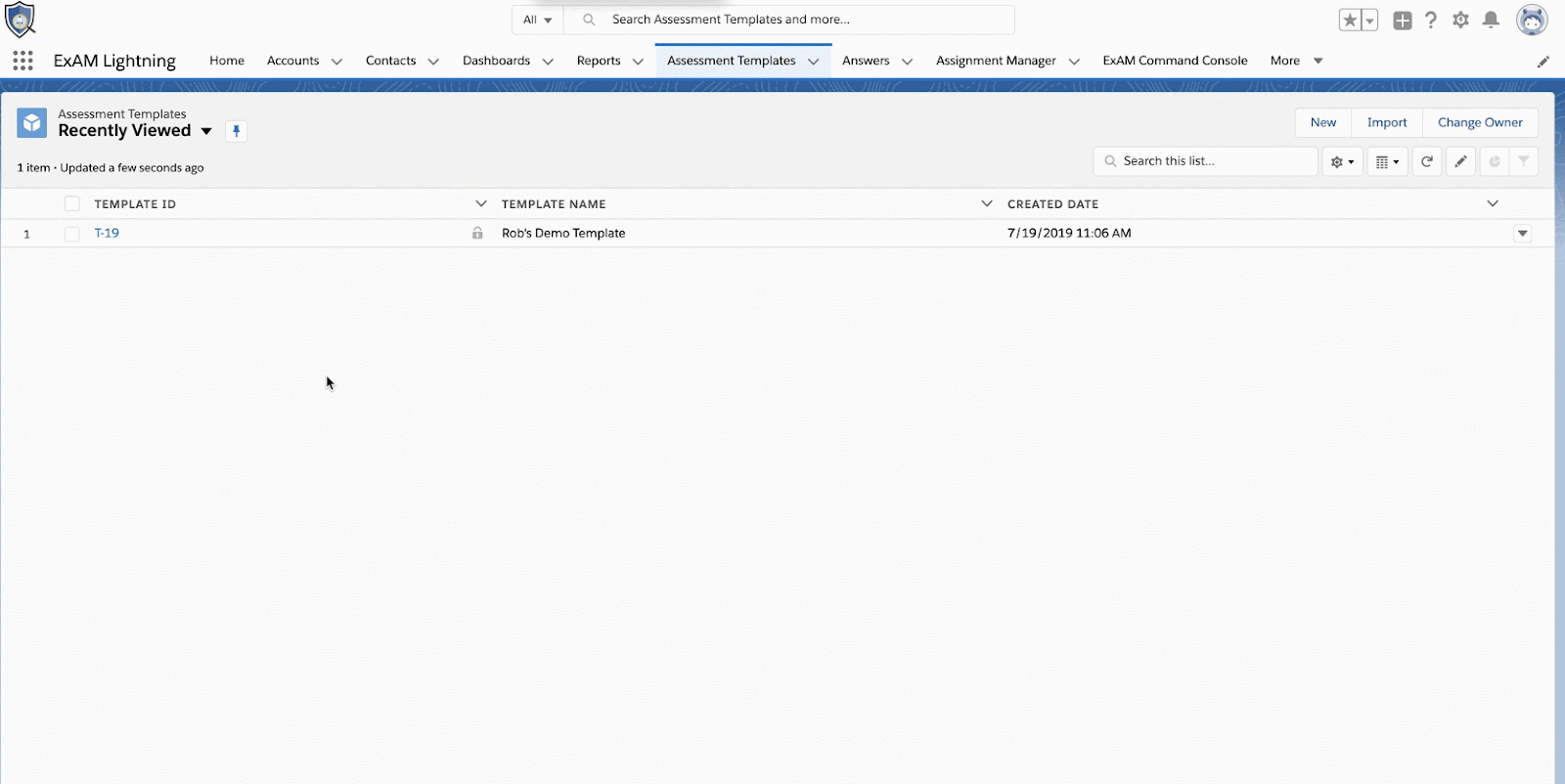Open the Template ID column menu chevron
The height and width of the screenshot is (784, 1565).
[x=480, y=203]
